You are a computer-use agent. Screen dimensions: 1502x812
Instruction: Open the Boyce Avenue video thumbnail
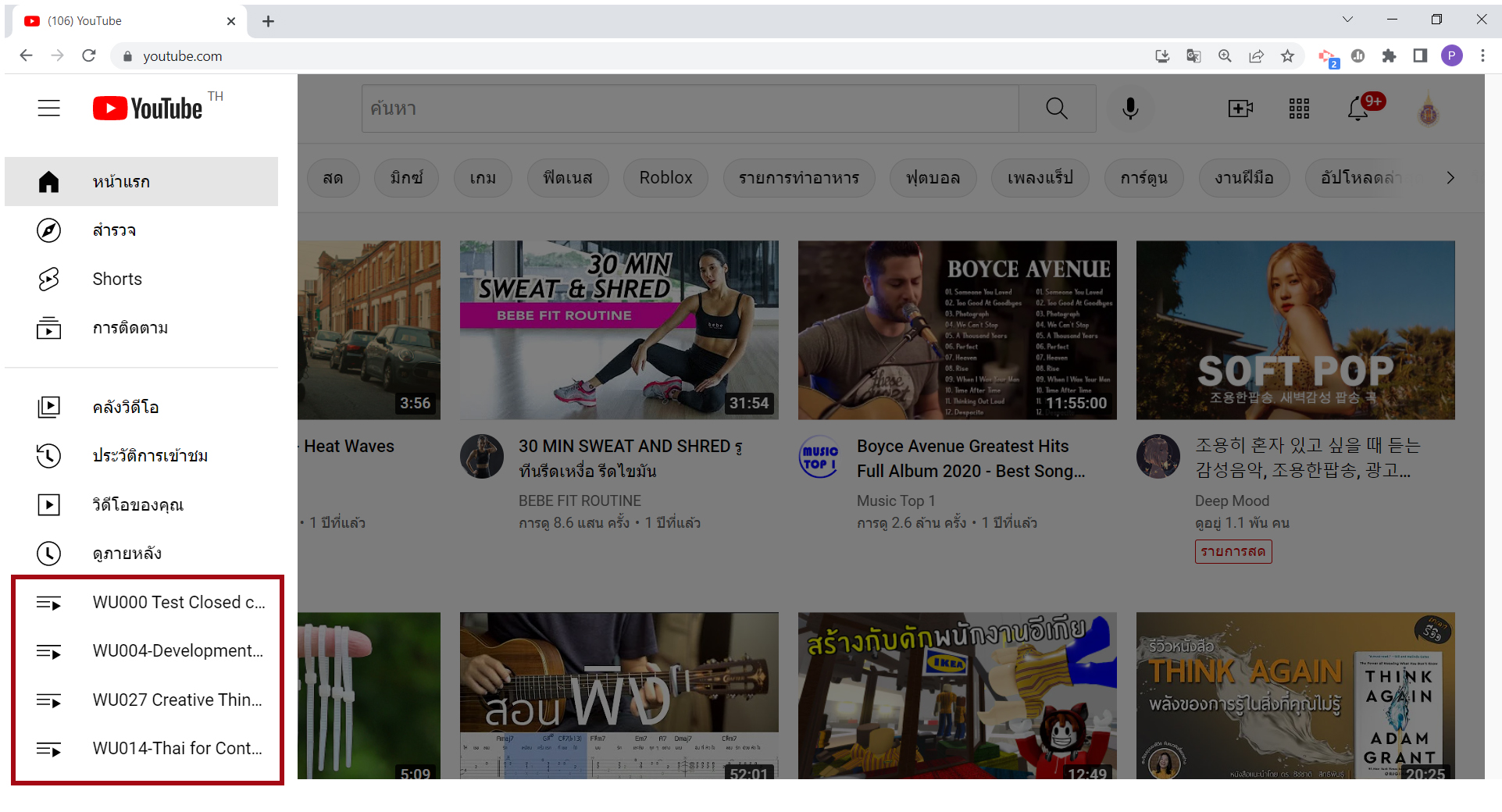click(958, 329)
